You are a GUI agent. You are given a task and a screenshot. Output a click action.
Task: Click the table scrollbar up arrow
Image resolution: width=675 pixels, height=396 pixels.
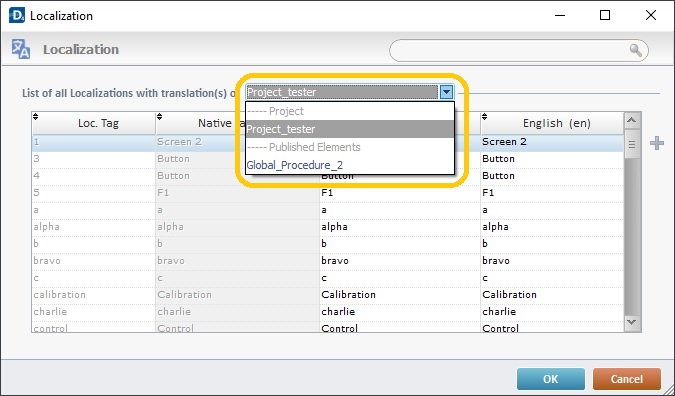632,120
